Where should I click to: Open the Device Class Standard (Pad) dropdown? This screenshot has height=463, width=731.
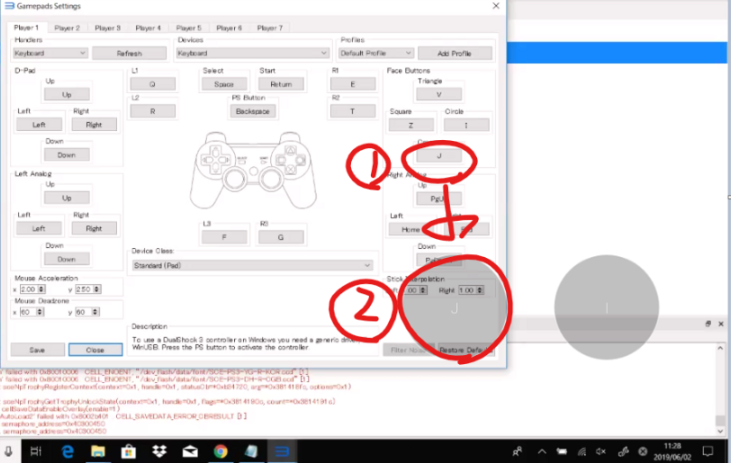252,265
